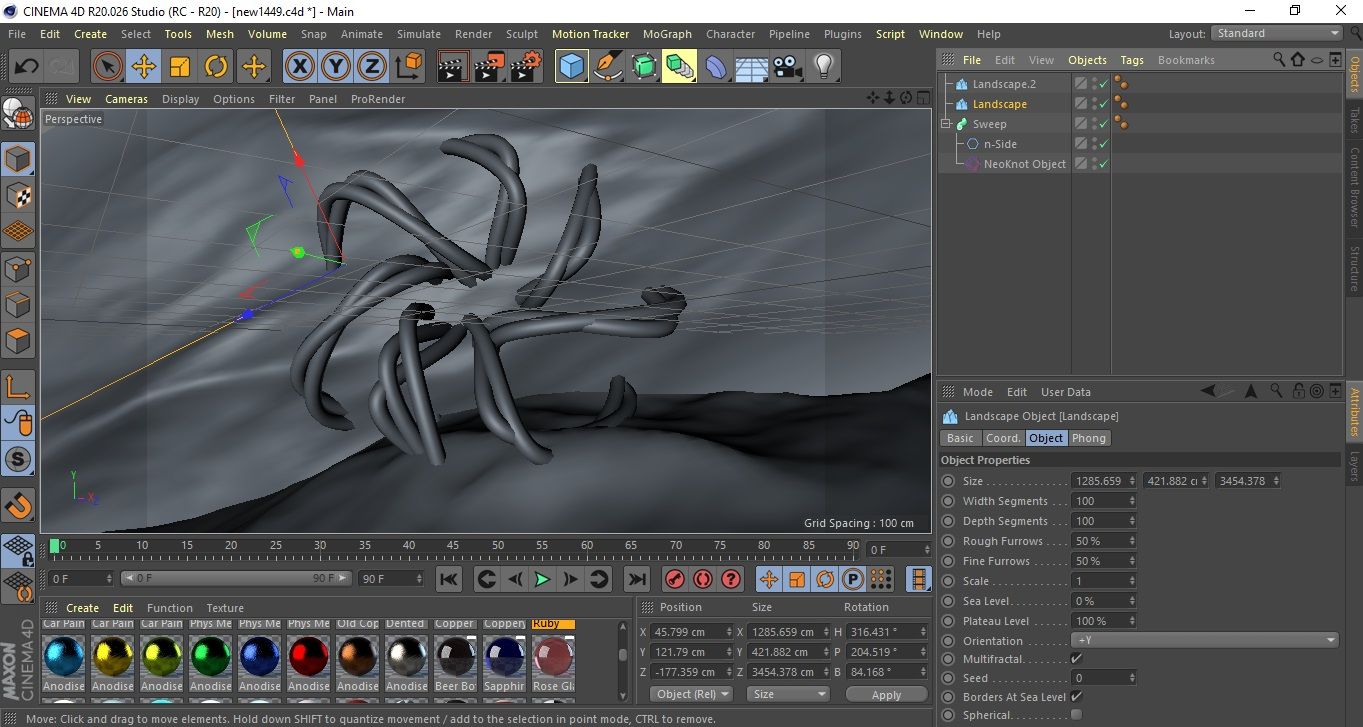This screenshot has height=727, width=1363.
Task: Switch to the Coord. tab
Action: click(1003, 438)
